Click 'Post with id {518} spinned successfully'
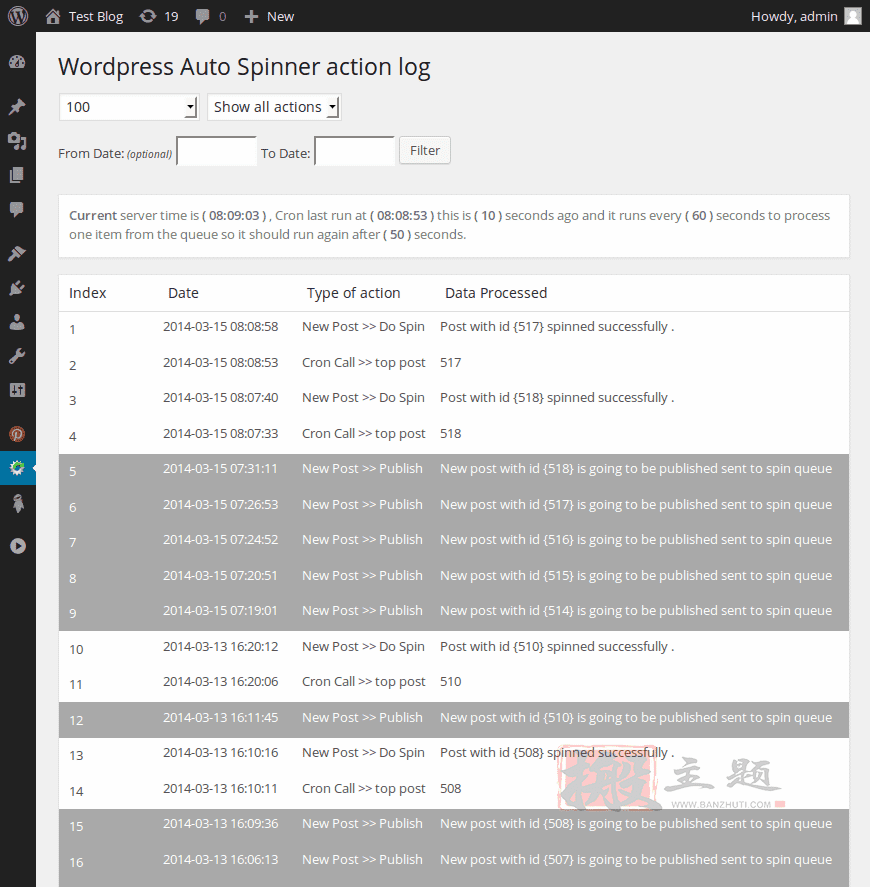 pyautogui.click(x=557, y=398)
